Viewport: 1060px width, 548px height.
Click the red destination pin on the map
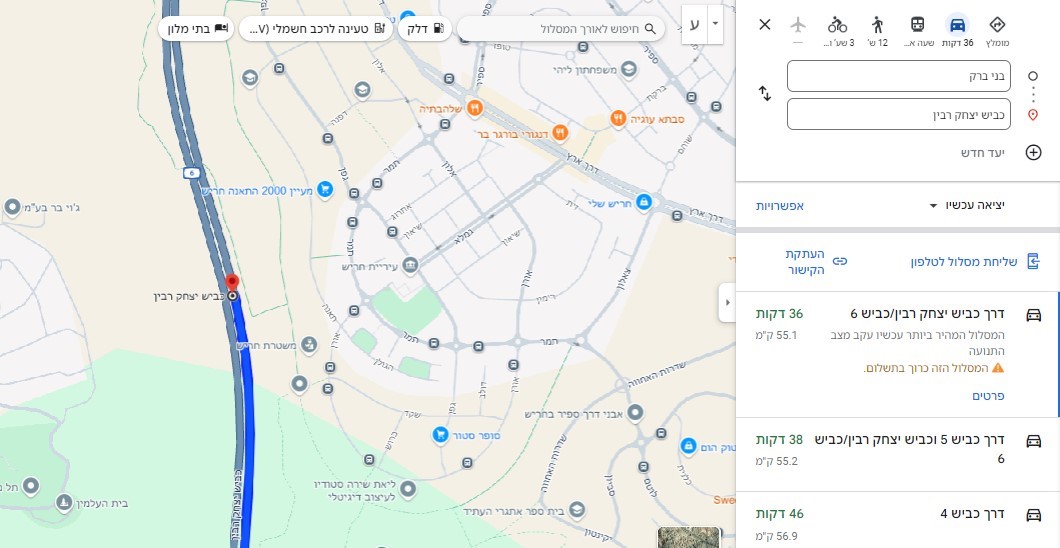pyautogui.click(x=232, y=283)
